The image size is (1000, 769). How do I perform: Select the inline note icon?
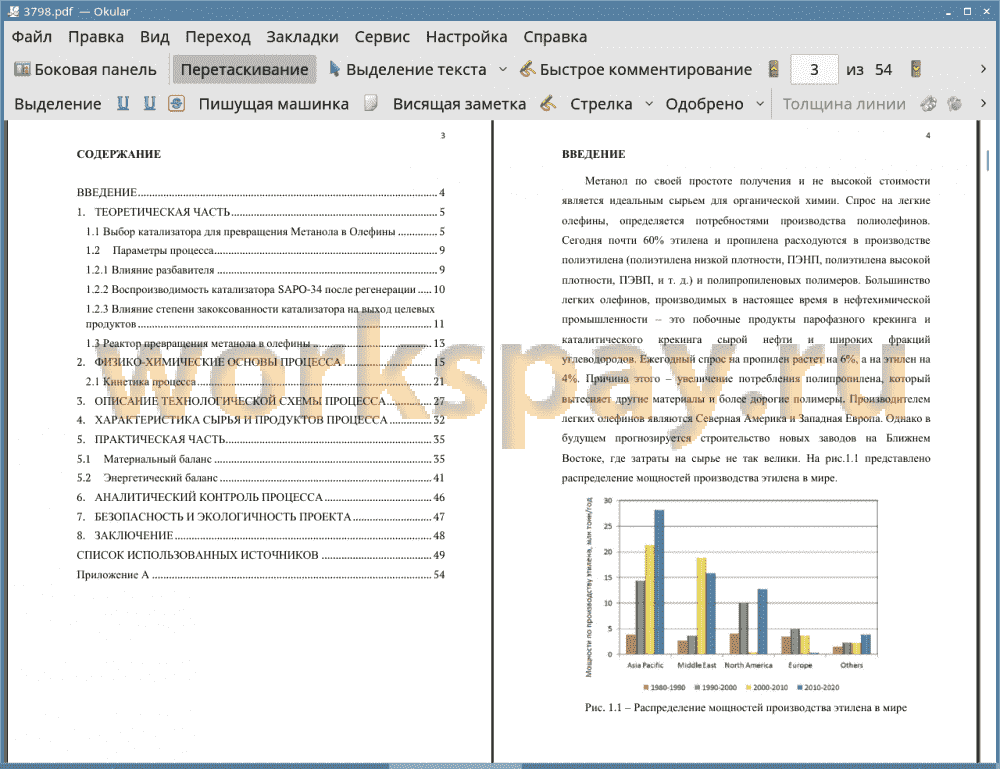(x=371, y=103)
